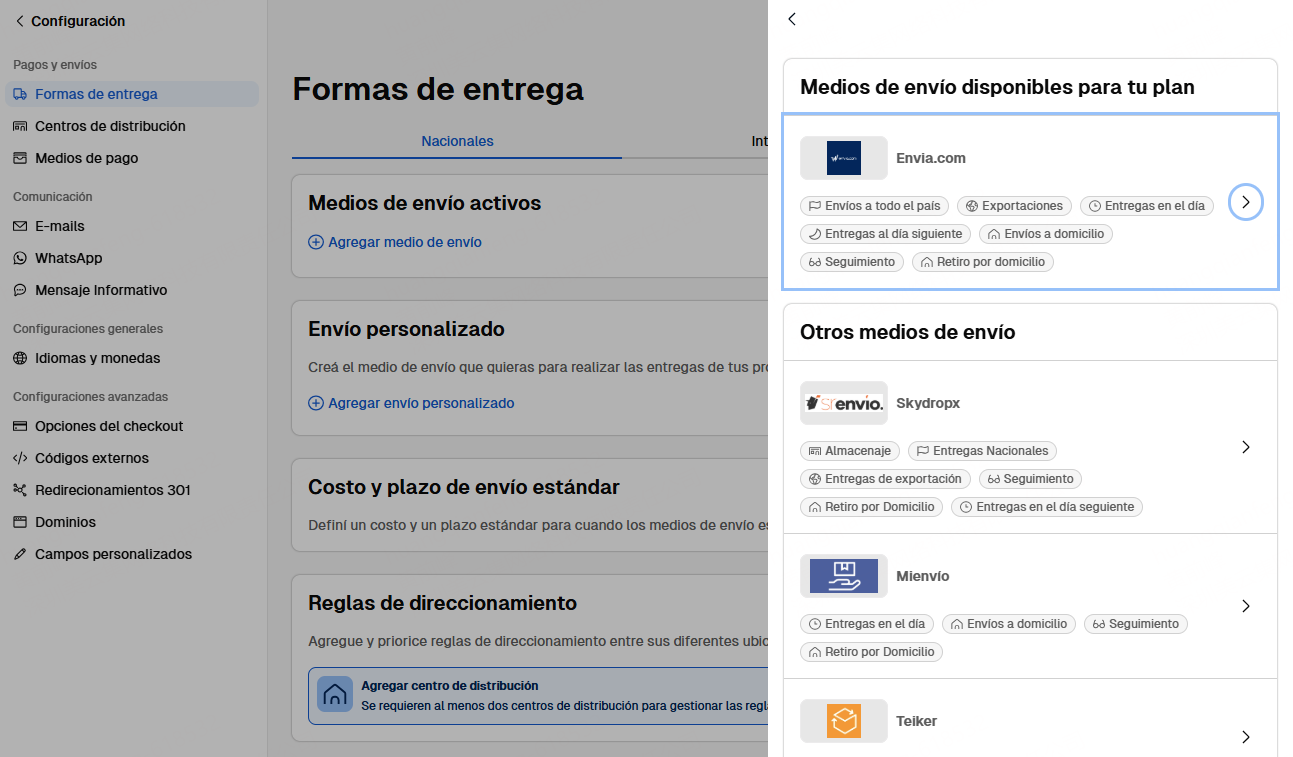The image size is (1293, 757).
Task: Click the code brackets icon beside Códigos externos
Action: click(x=20, y=458)
